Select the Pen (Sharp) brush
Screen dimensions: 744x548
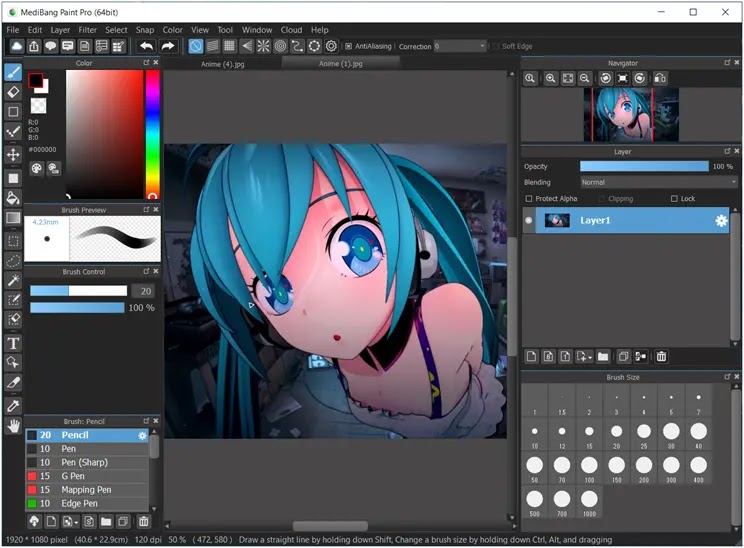(87, 462)
